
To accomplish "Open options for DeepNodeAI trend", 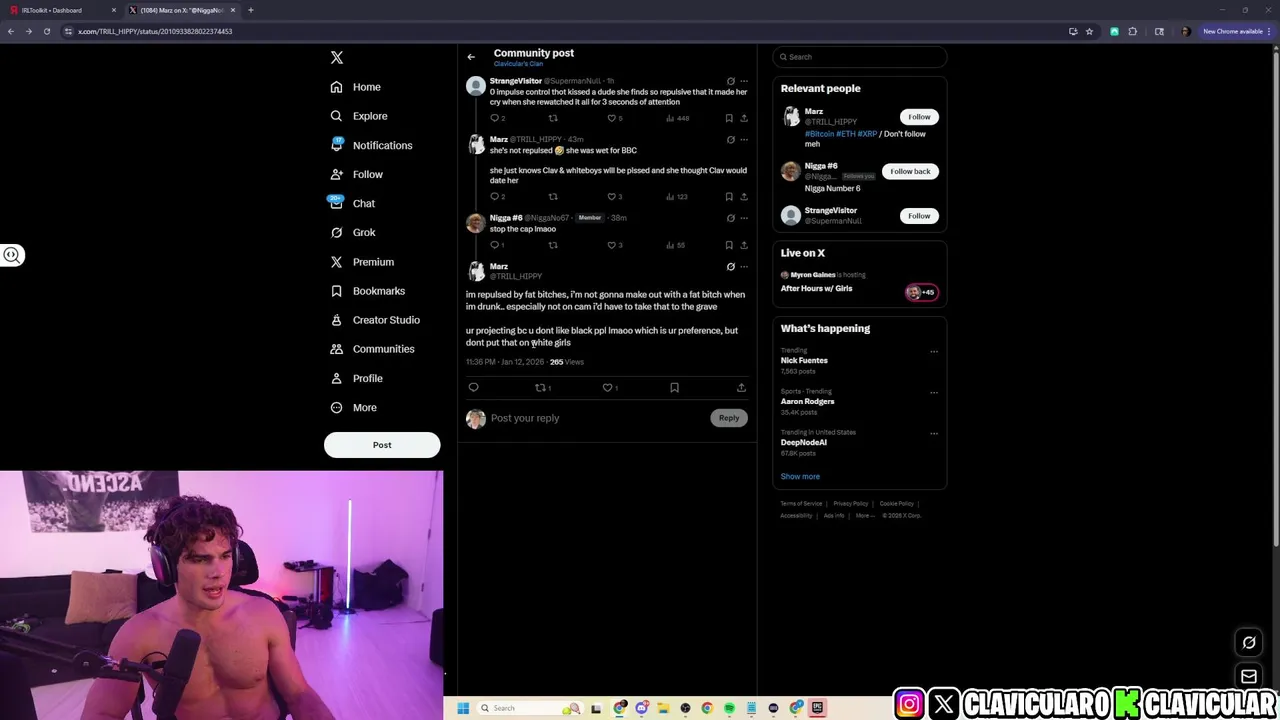I will (934, 434).
